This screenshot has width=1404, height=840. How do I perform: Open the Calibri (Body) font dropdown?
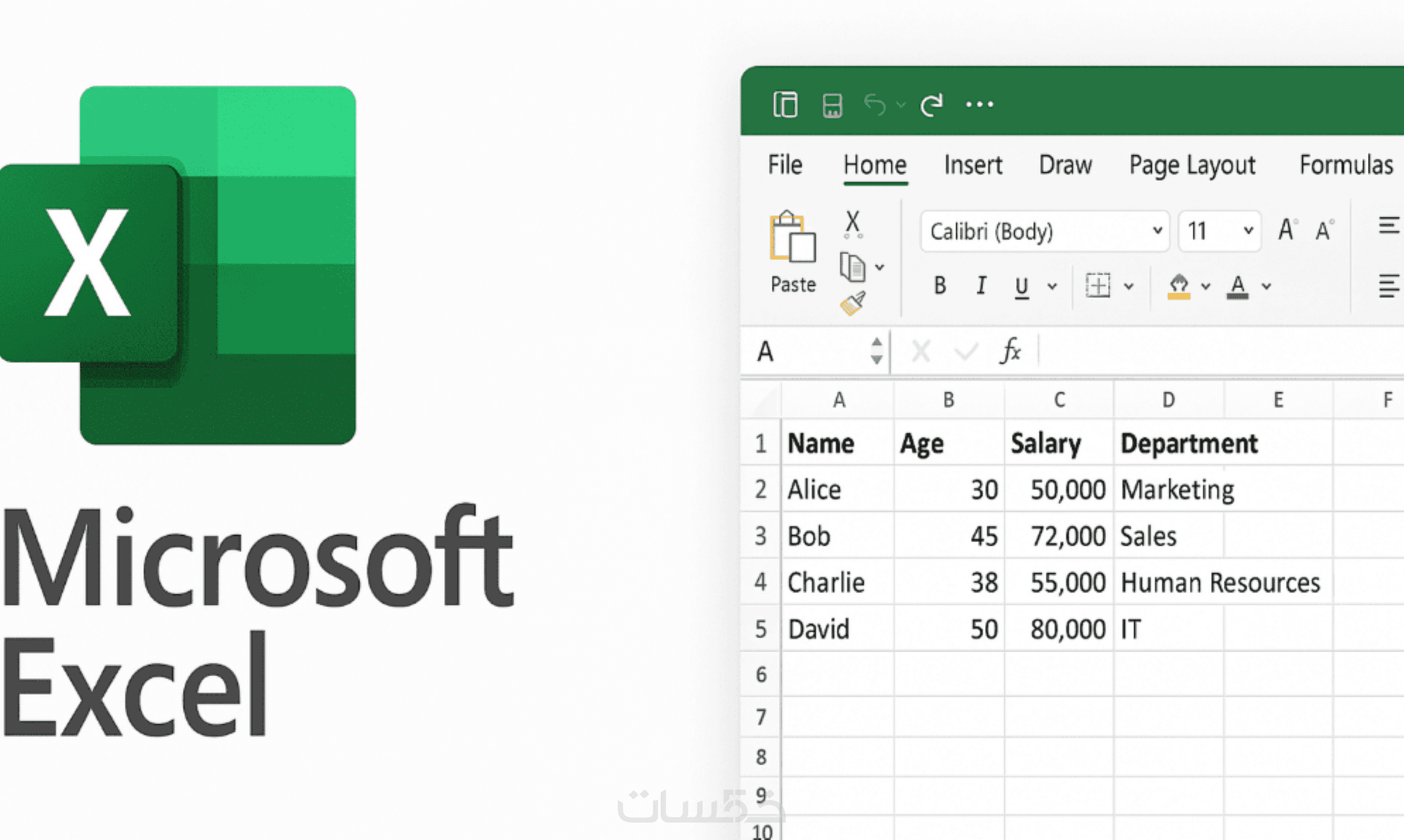coord(1156,231)
